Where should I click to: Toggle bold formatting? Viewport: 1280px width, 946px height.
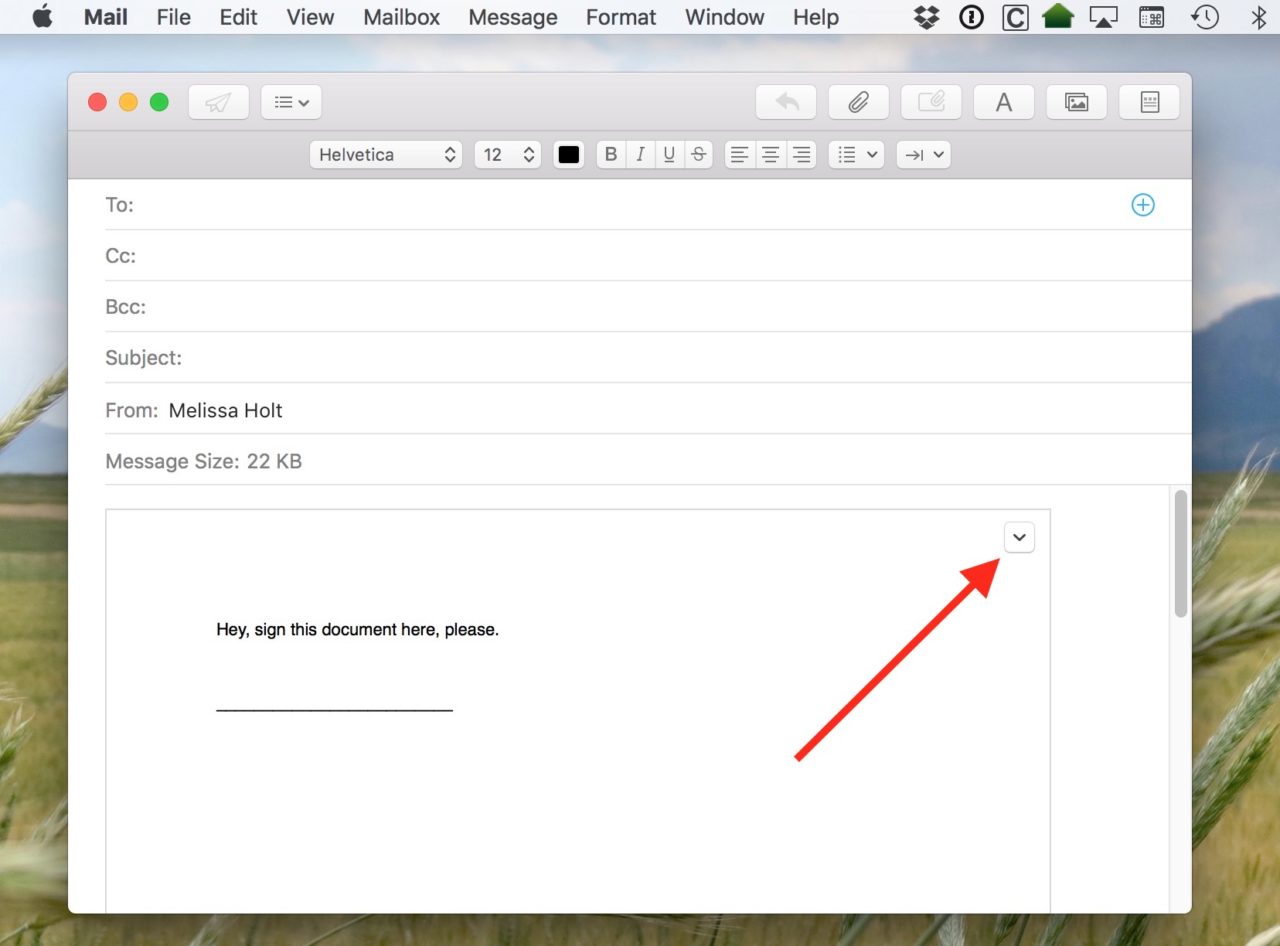(x=611, y=154)
